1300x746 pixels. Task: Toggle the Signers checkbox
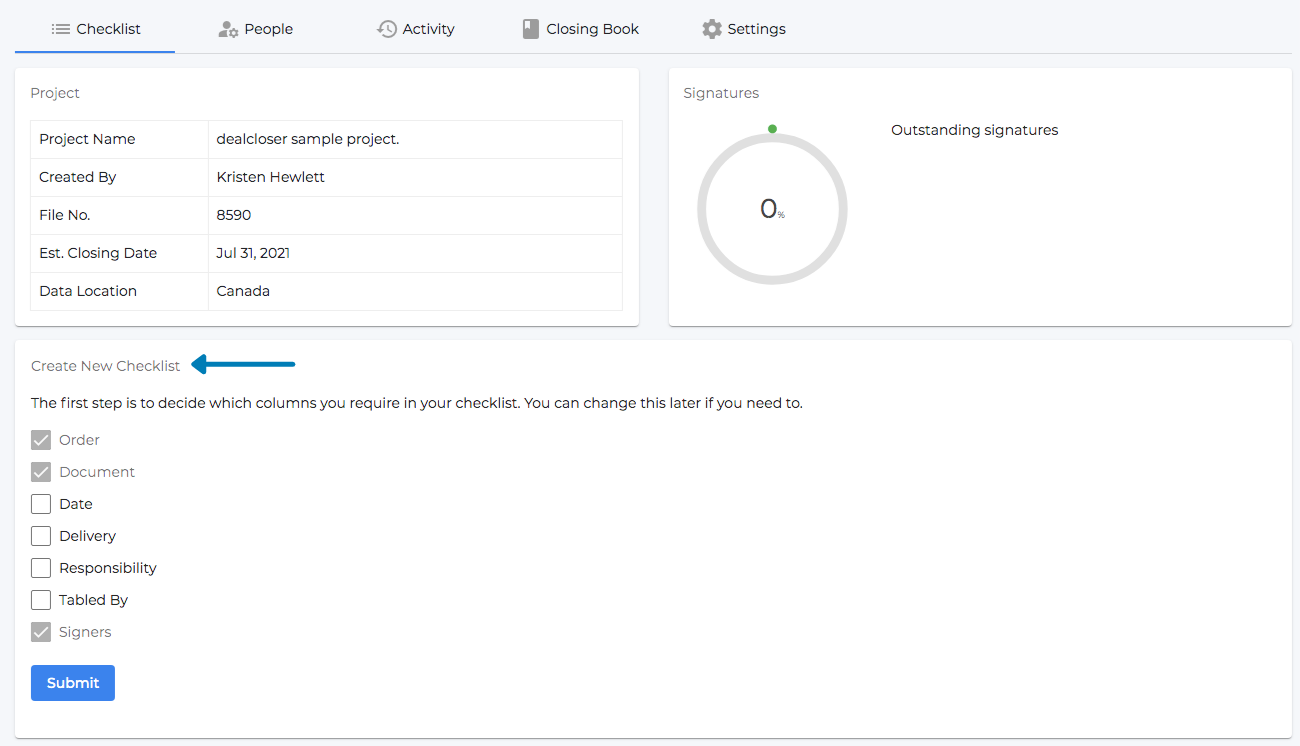[x=41, y=632]
